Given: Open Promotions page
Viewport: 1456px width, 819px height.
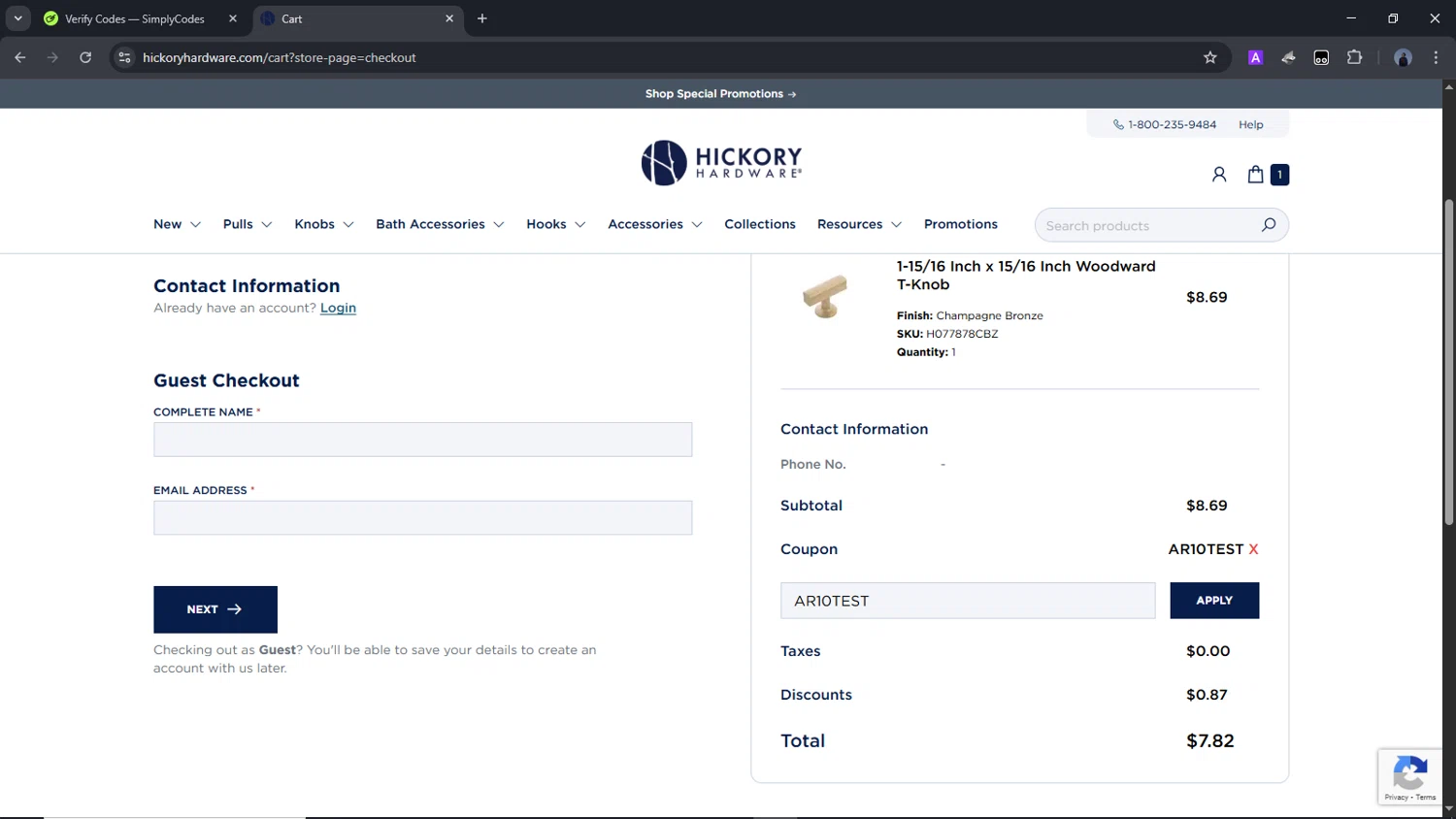Looking at the screenshot, I should point(961,224).
